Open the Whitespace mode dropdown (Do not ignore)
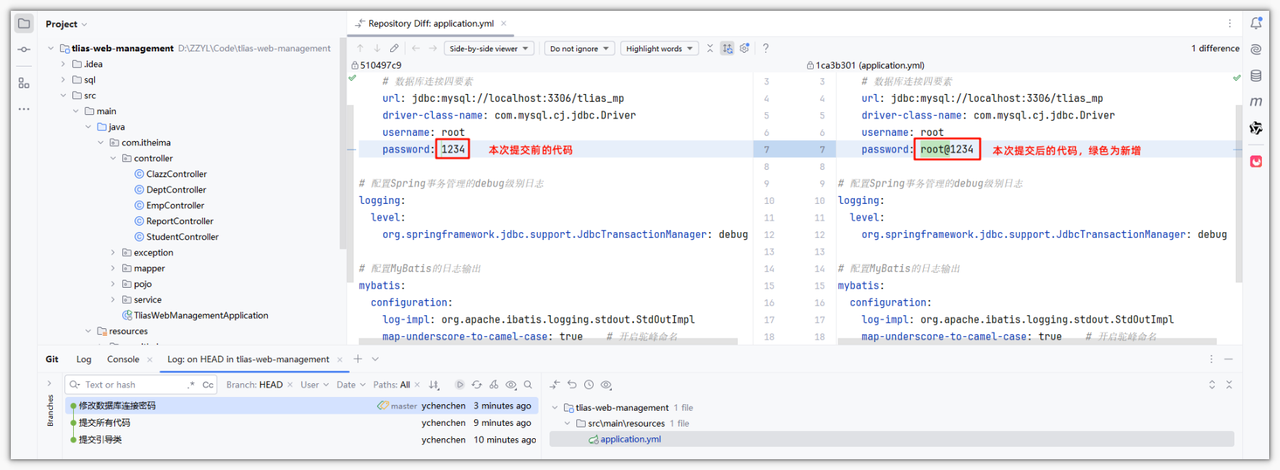The width and height of the screenshot is (1280, 470). [578, 48]
